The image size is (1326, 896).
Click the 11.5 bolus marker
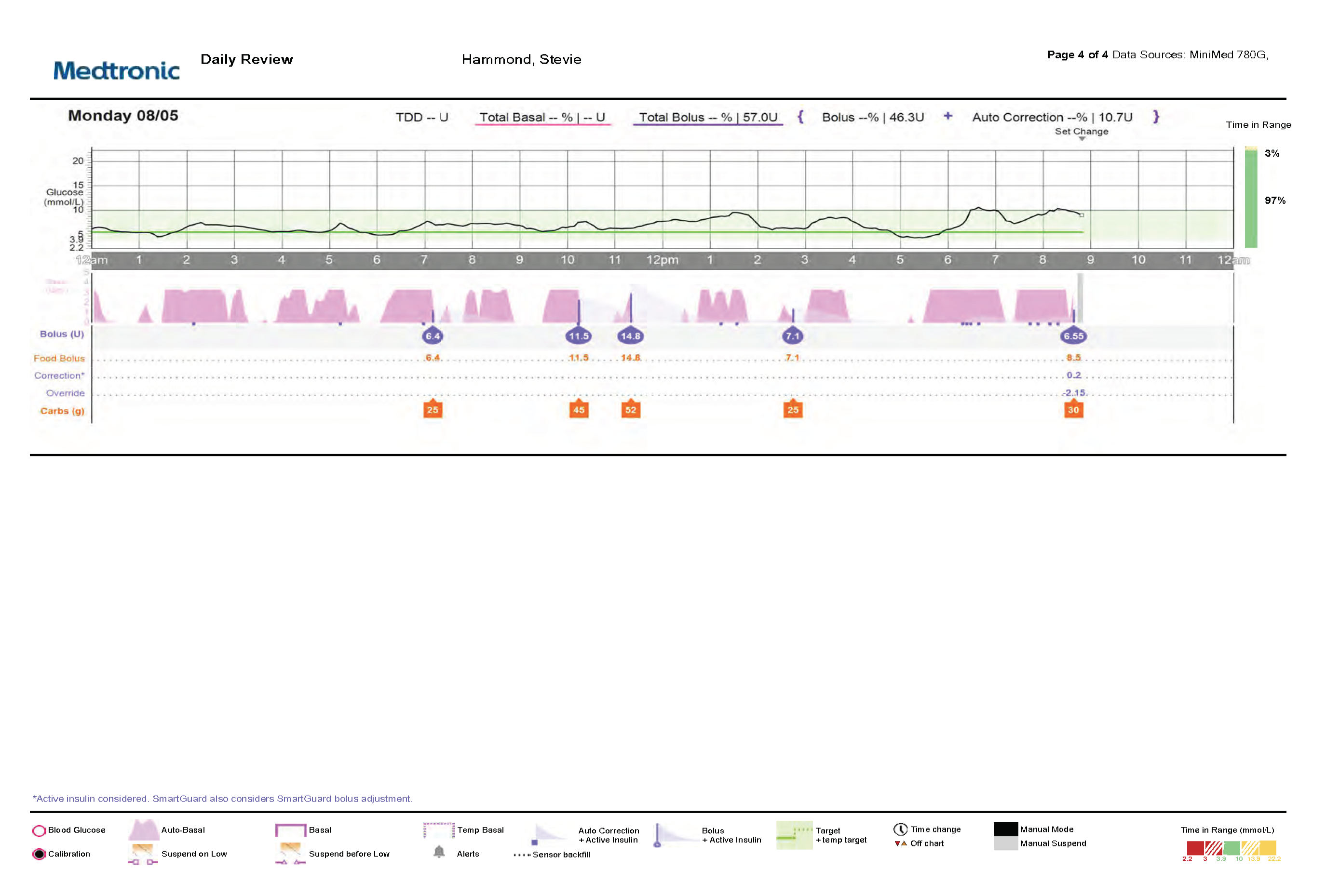[578, 336]
